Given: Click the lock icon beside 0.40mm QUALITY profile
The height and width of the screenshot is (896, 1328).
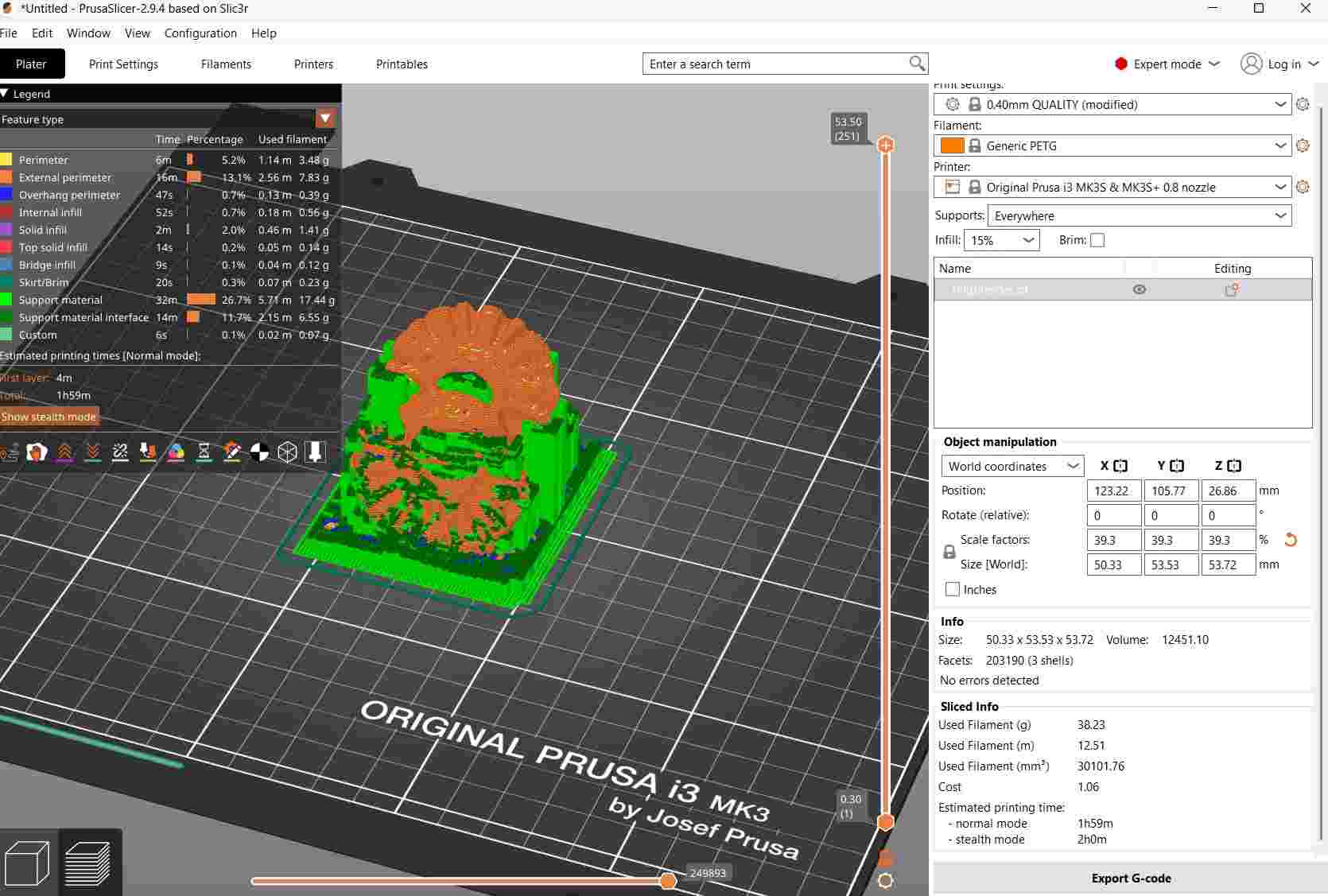Looking at the screenshot, I should click(975, 104).
